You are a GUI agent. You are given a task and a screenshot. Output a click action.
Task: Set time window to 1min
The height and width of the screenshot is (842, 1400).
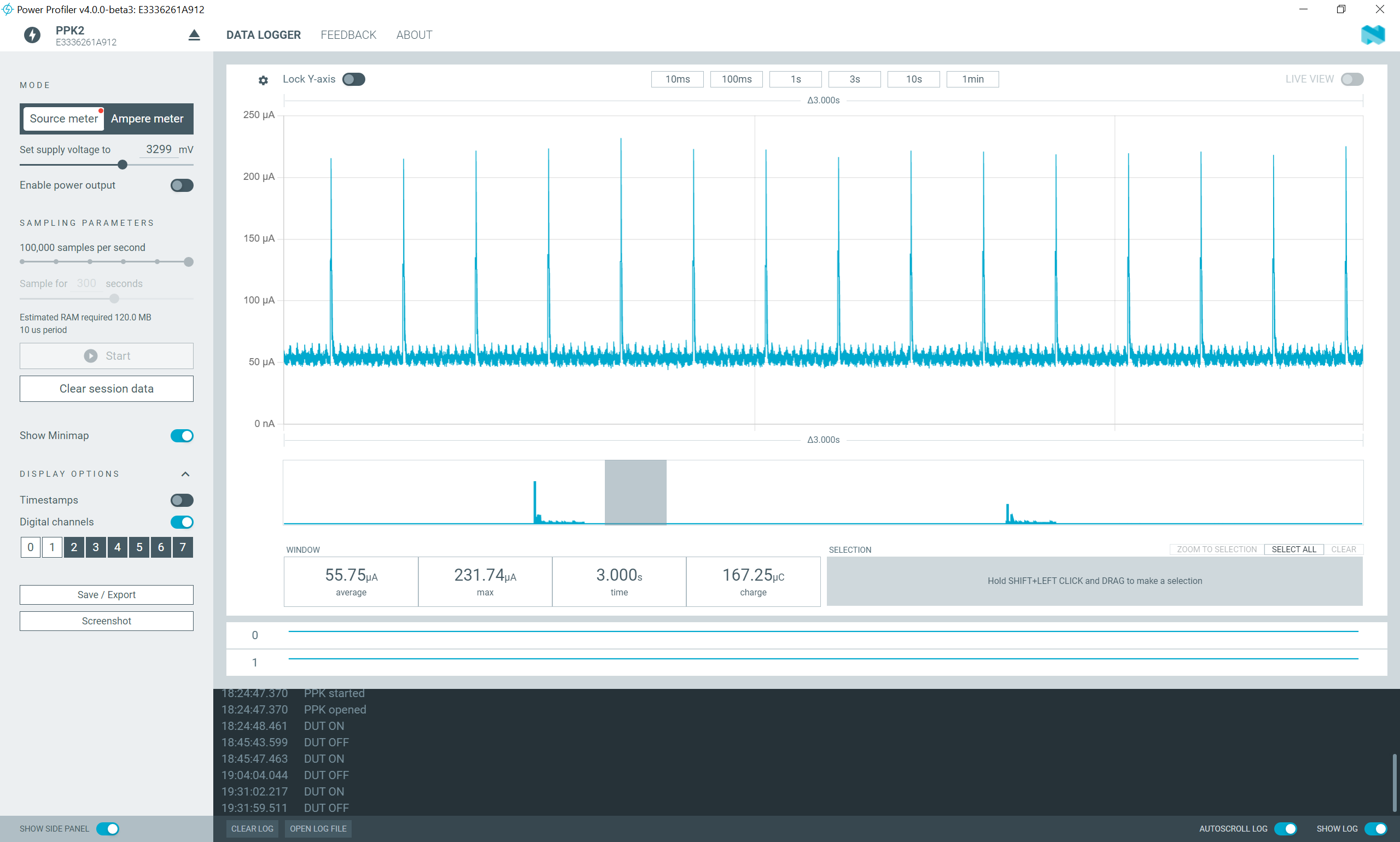(973, 79)
